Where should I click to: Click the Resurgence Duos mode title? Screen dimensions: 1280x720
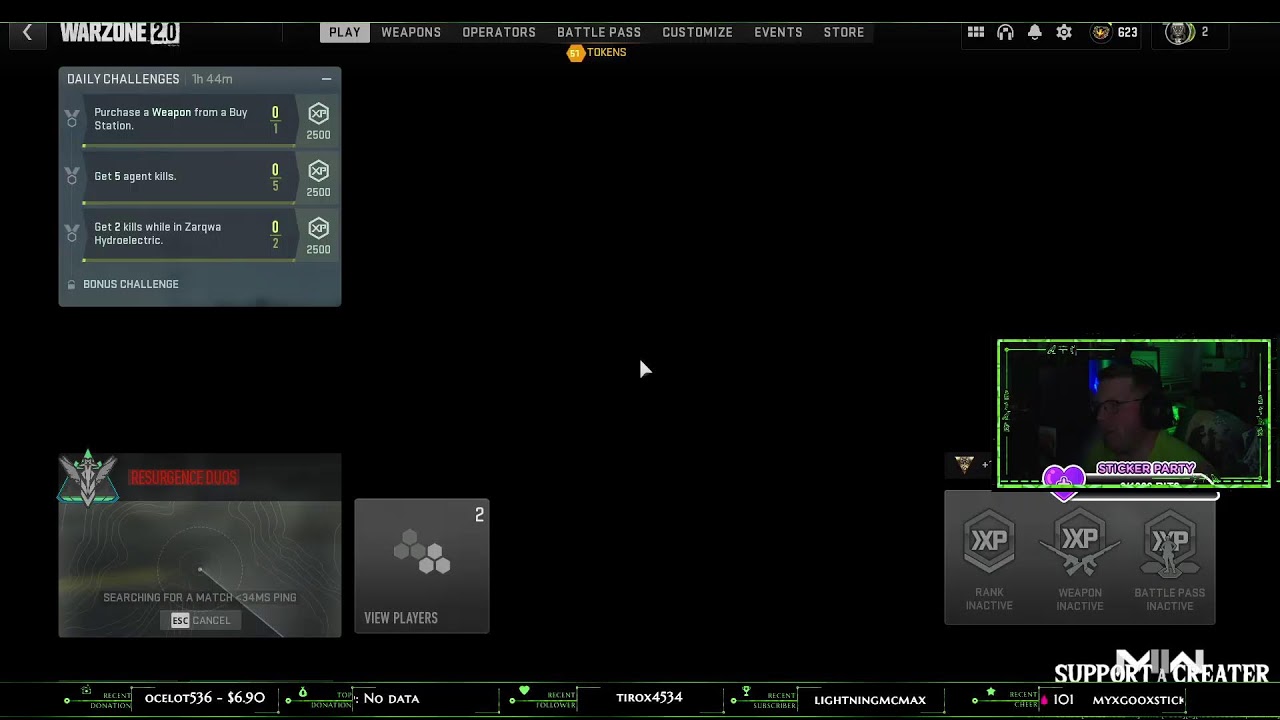(x=183, y=478)
